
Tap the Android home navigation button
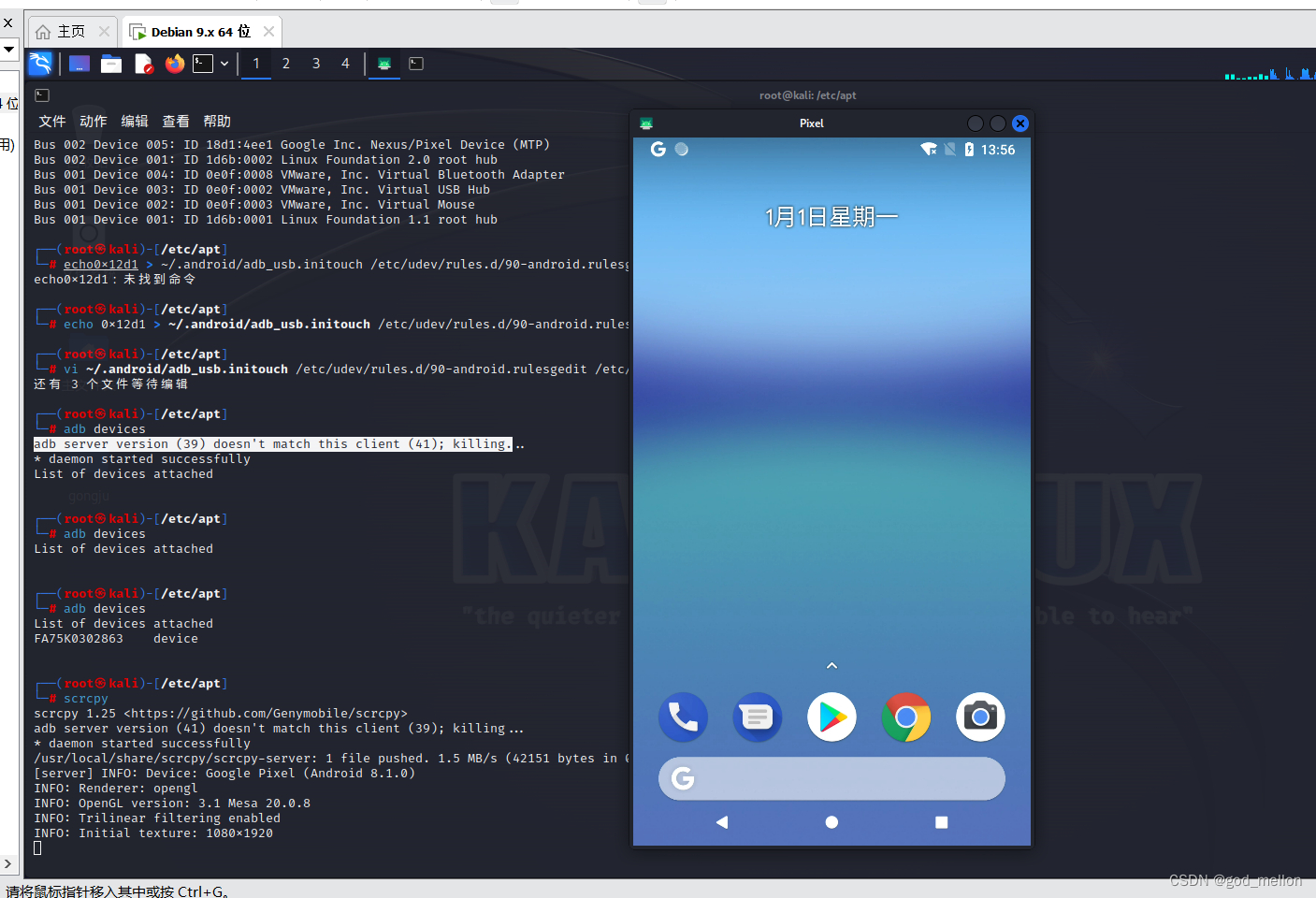(832, 822)
